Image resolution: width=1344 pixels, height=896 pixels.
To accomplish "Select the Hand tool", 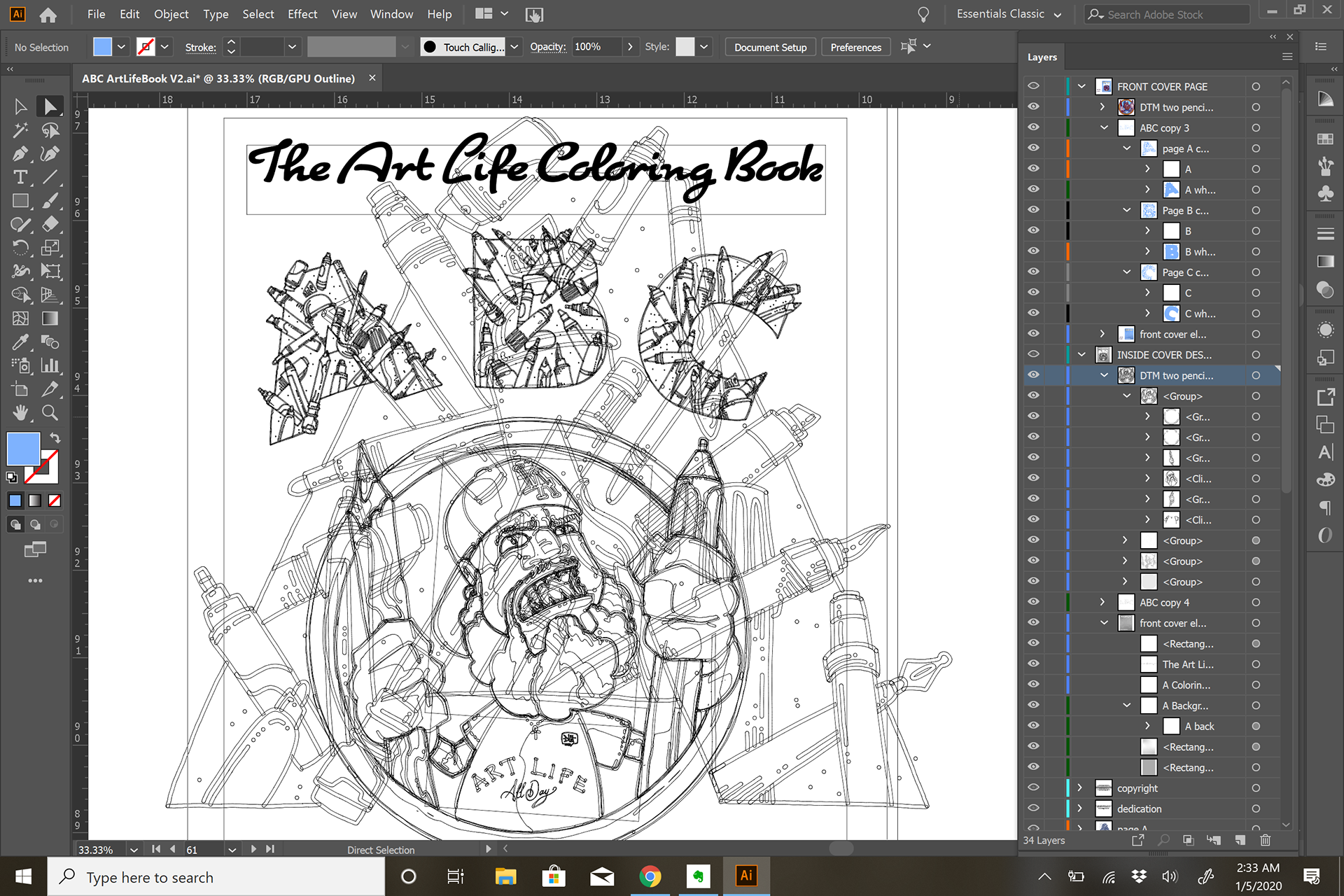I will pos(20,412).
